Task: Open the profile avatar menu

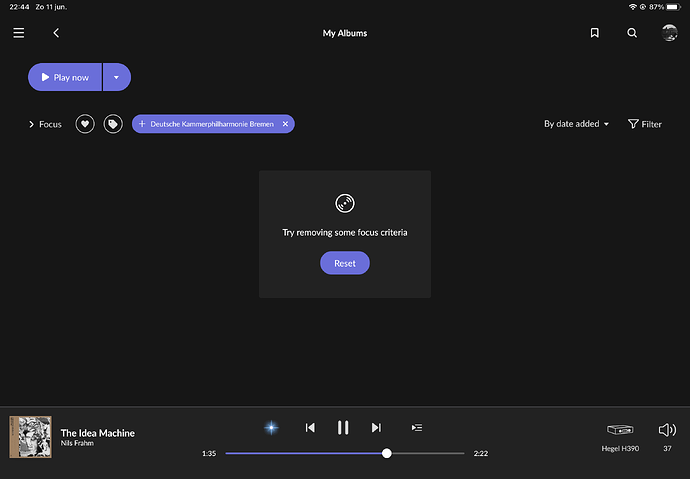Action: 669,33
